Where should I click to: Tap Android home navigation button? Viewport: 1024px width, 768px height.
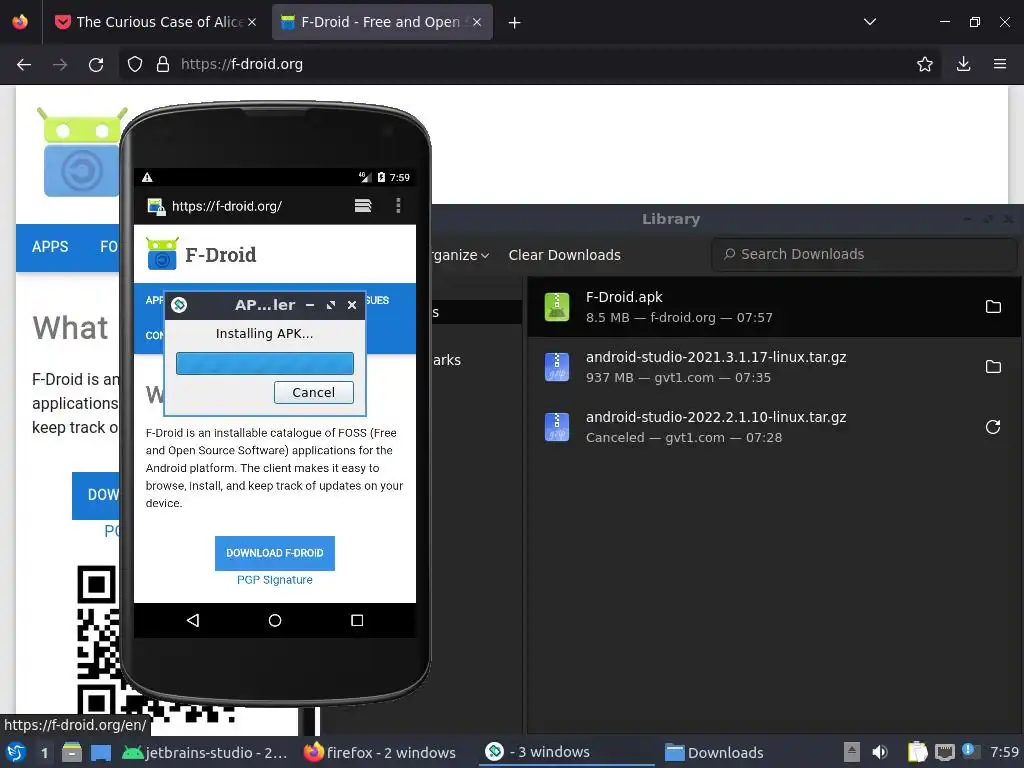click(x=275, y=620)
